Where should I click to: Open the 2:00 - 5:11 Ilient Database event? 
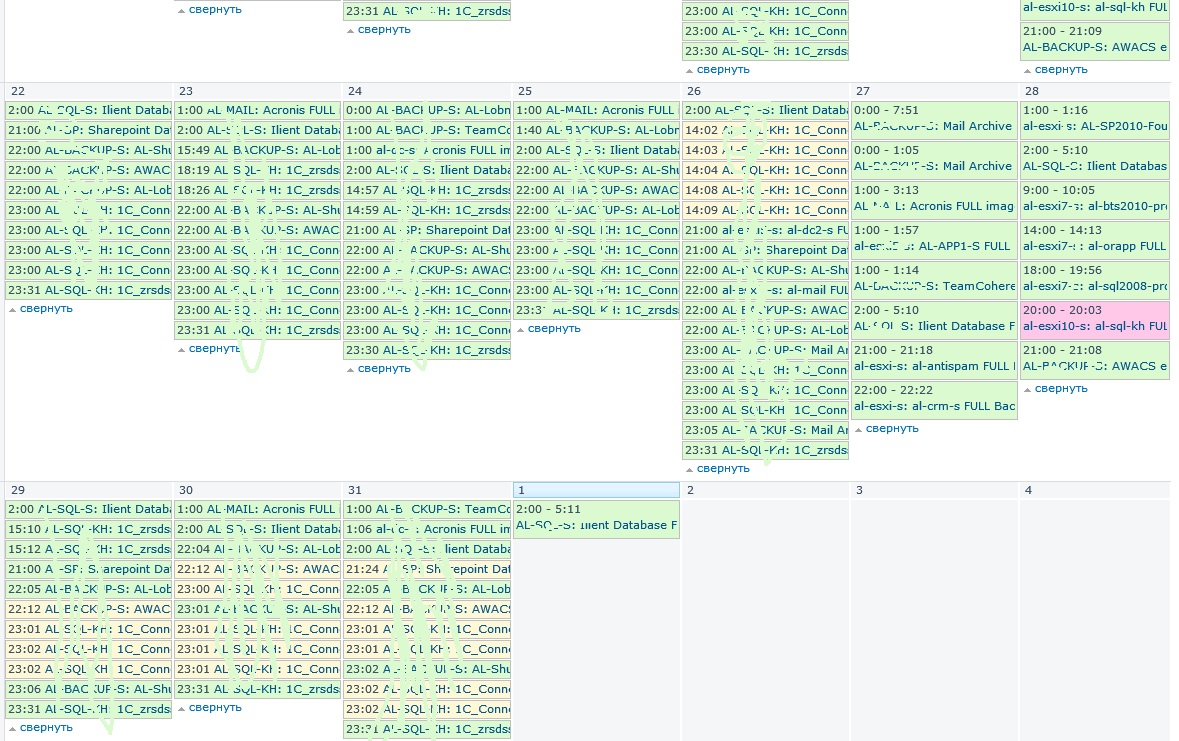596,518
